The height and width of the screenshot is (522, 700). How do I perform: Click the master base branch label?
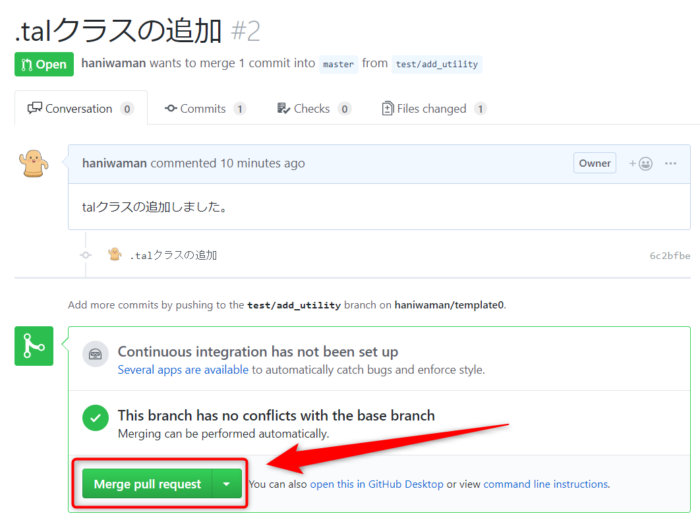pyautogui.click(x=338, y=64)
